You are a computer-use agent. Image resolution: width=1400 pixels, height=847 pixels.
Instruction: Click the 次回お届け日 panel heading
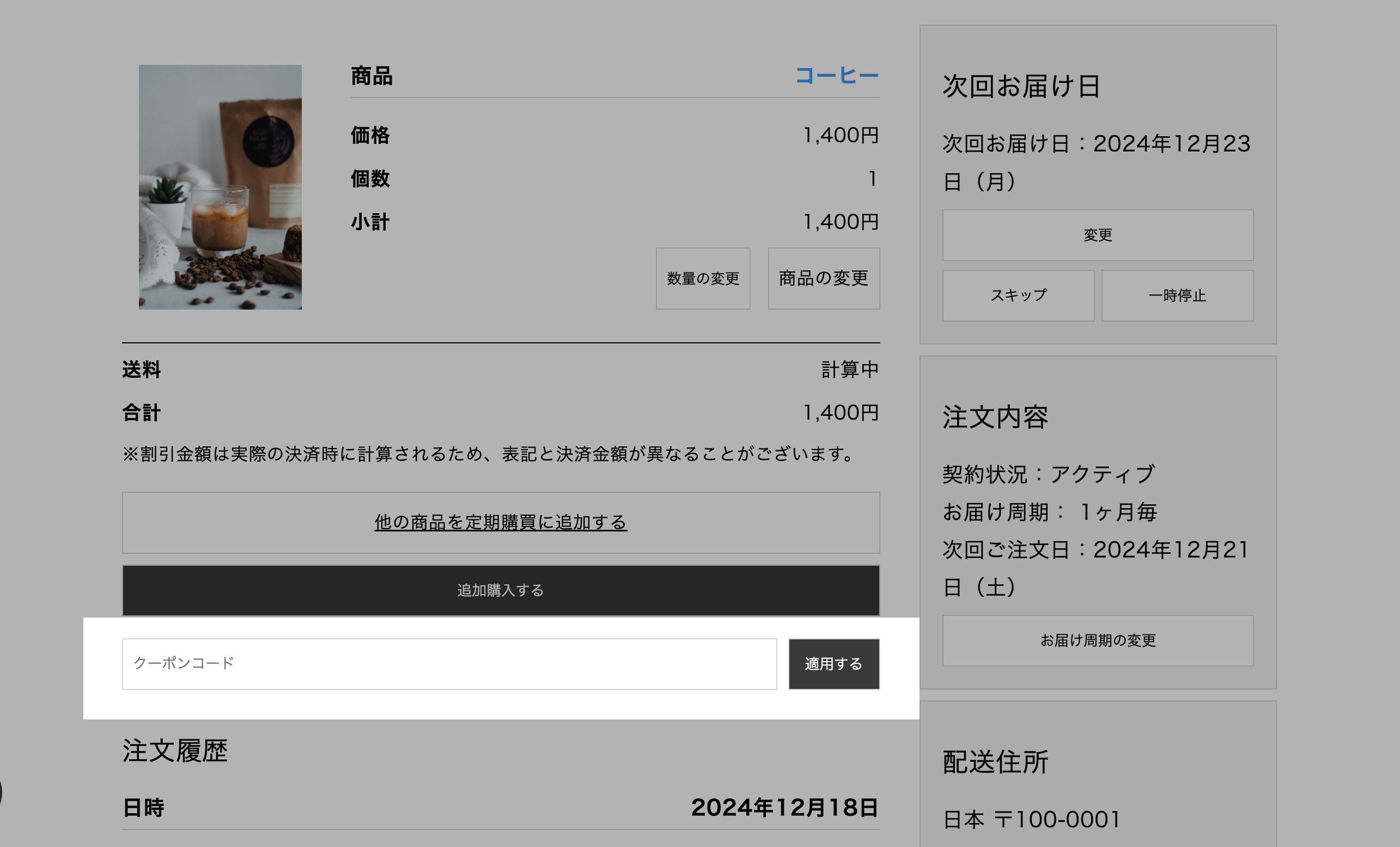click(1021, 87)
